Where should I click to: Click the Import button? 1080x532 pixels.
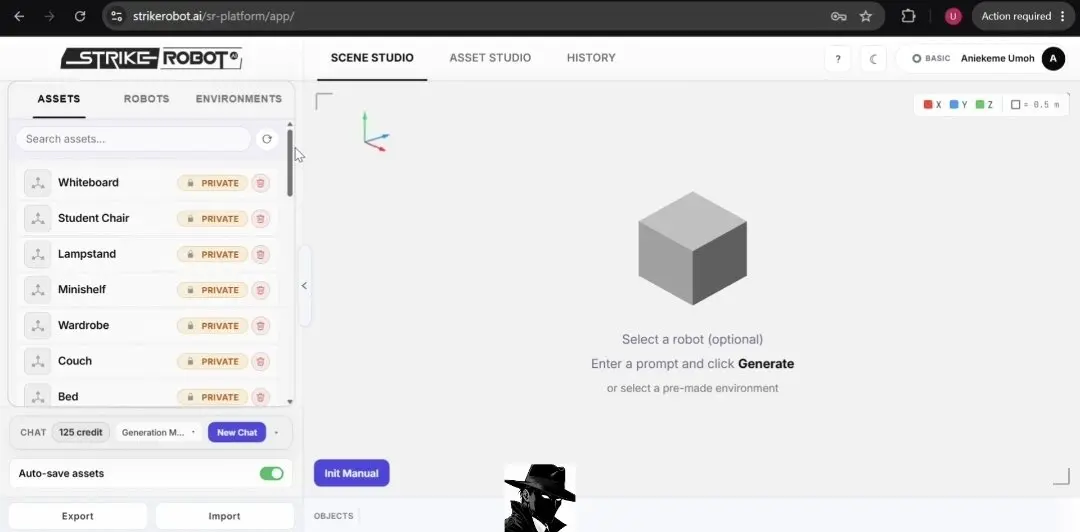(225, 516)
